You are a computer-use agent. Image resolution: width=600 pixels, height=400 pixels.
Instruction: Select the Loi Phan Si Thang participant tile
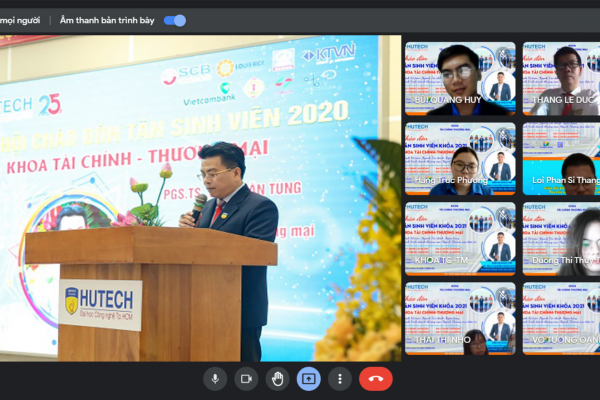coord(561,159)
